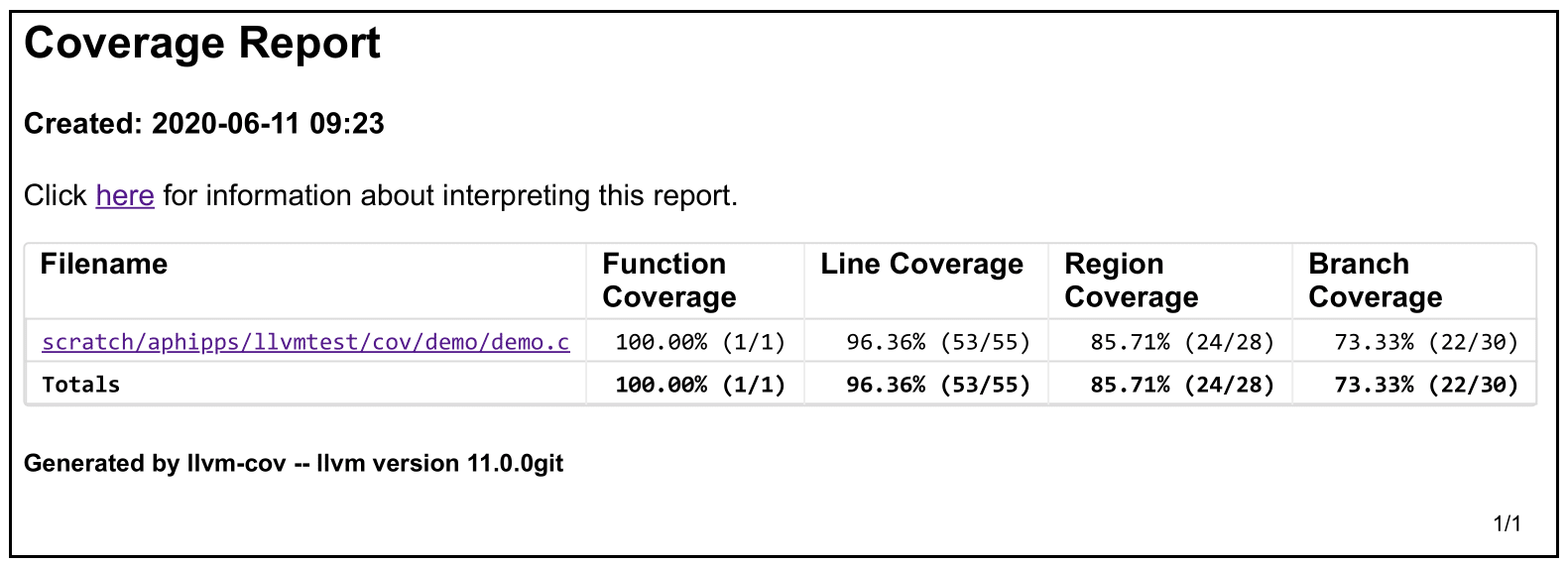
Task: Click the 1/1 page number indicator
Action: tap(1507, 523)
